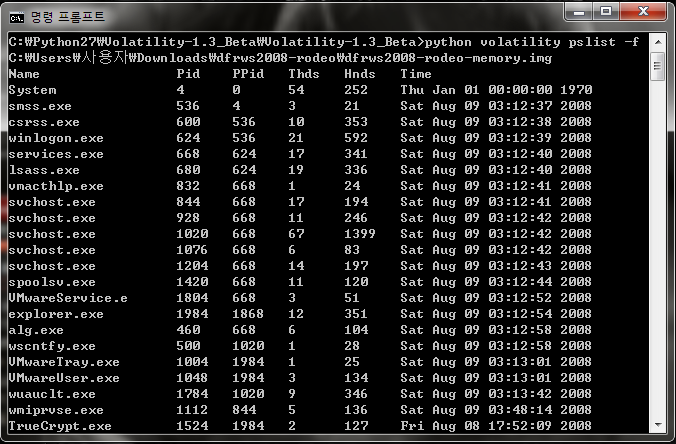This screenshot has width=676, height=444.
Task: Click the handle count '1399'
Action: coord(360,234)
